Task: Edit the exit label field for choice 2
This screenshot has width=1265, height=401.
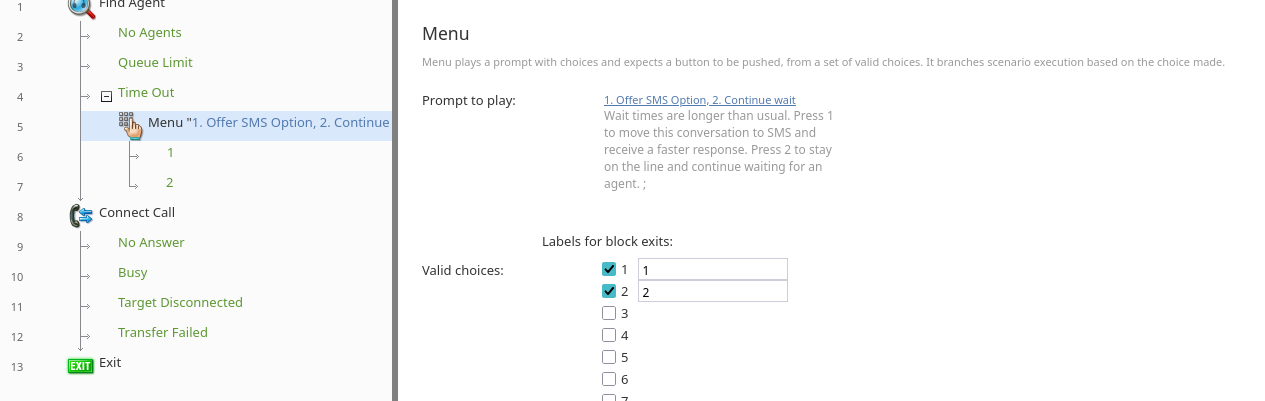Action: pyautogui.click(x=712, y=292)
